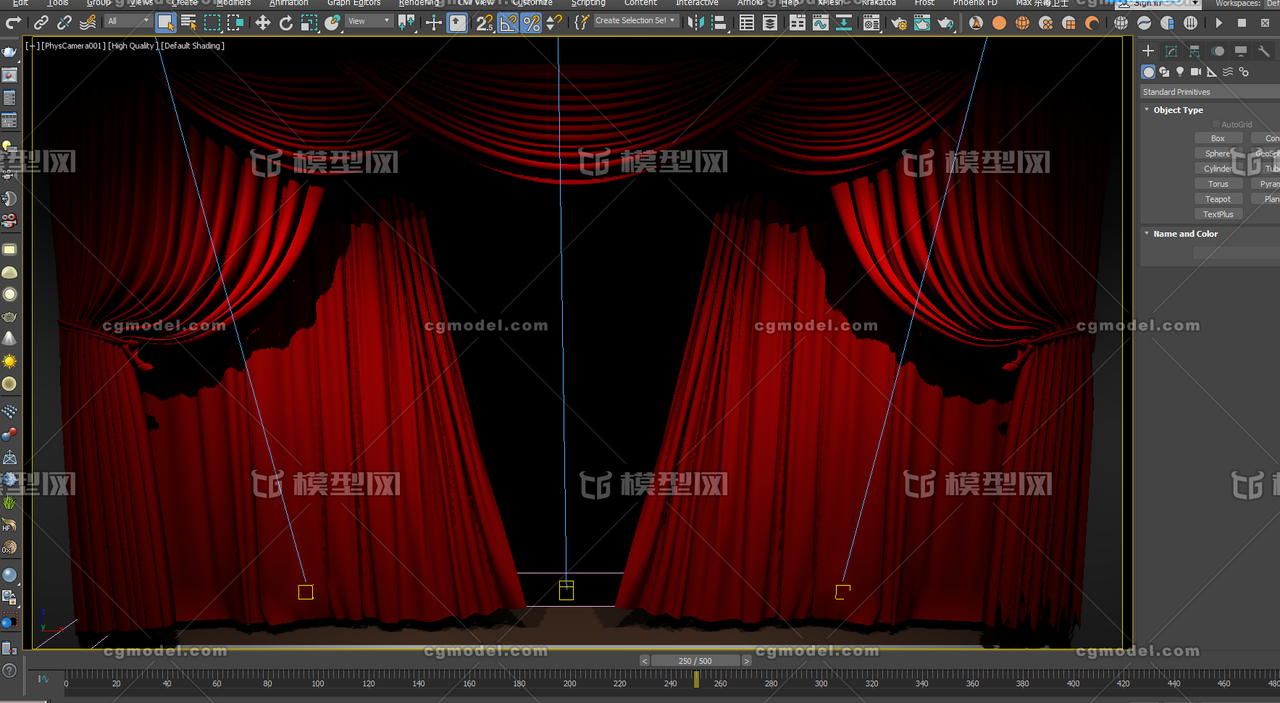Open the Schematic View icon

(845, 22)
